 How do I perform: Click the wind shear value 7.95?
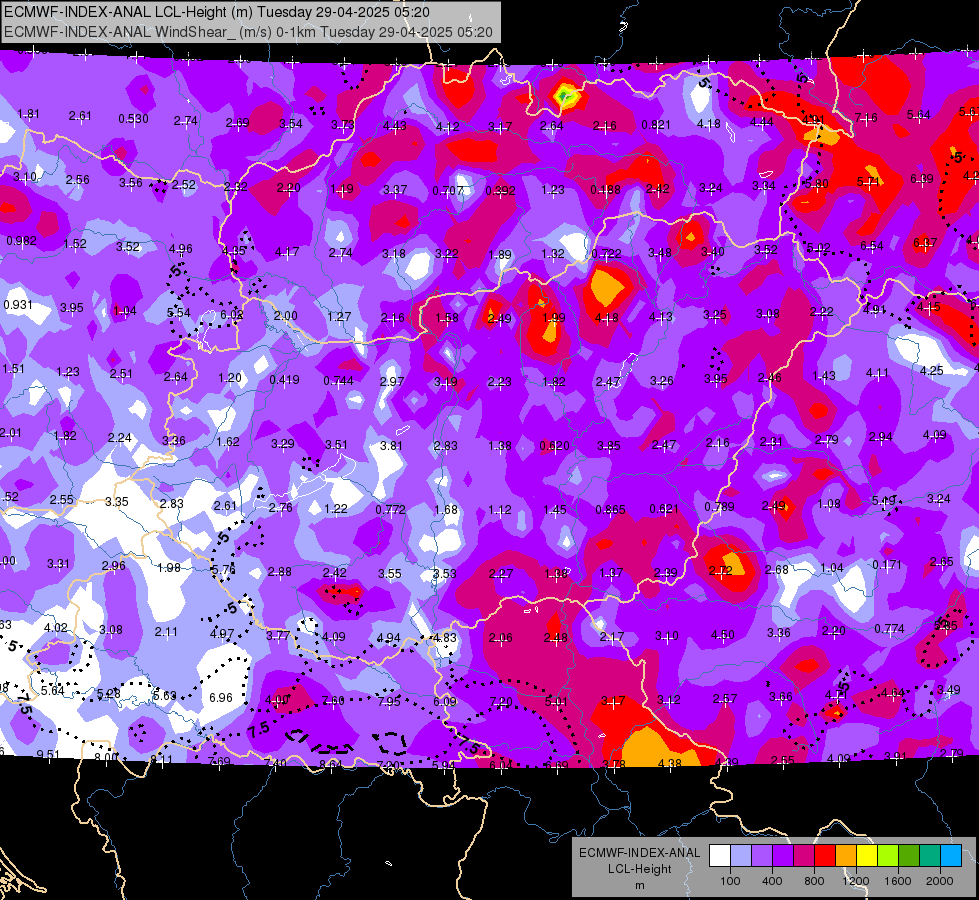pyautogui.click(x=389, y=701)
